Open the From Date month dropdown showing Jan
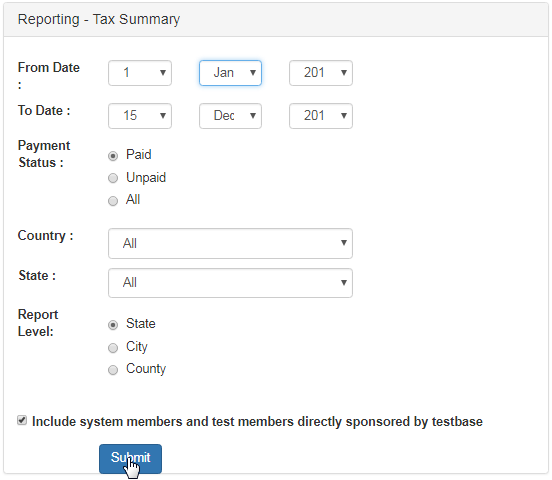 coord(230,73)
